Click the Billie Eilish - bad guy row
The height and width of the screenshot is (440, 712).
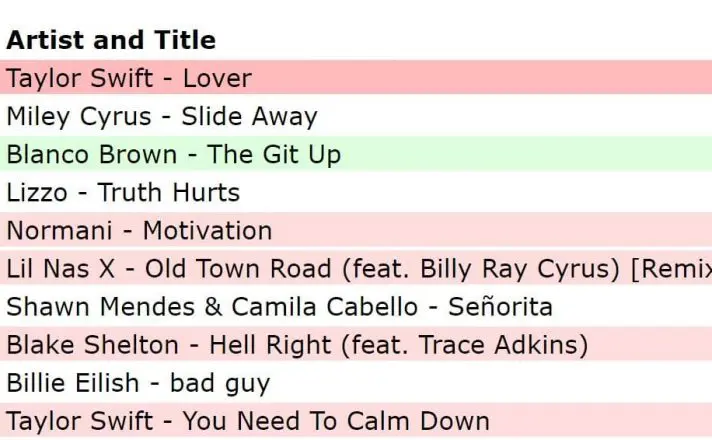(138, 383)
